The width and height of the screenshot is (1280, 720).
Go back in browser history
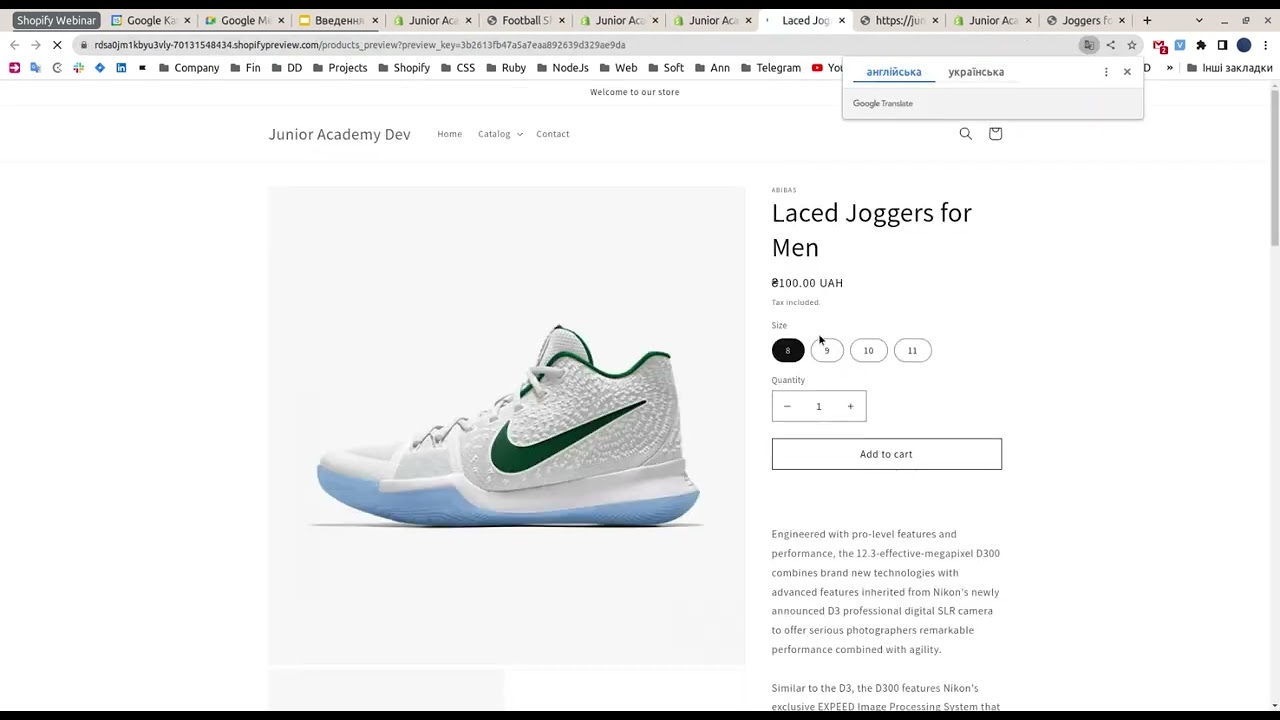click(14, 45)
